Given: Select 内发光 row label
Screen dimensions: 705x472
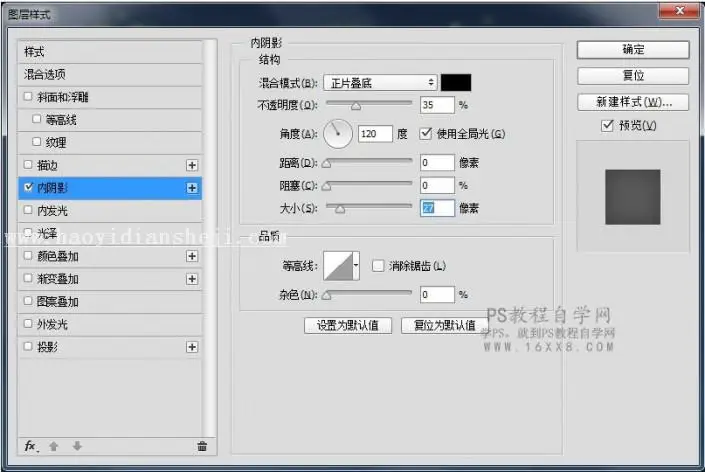Looking at the screenshot, I should [53, 210].
